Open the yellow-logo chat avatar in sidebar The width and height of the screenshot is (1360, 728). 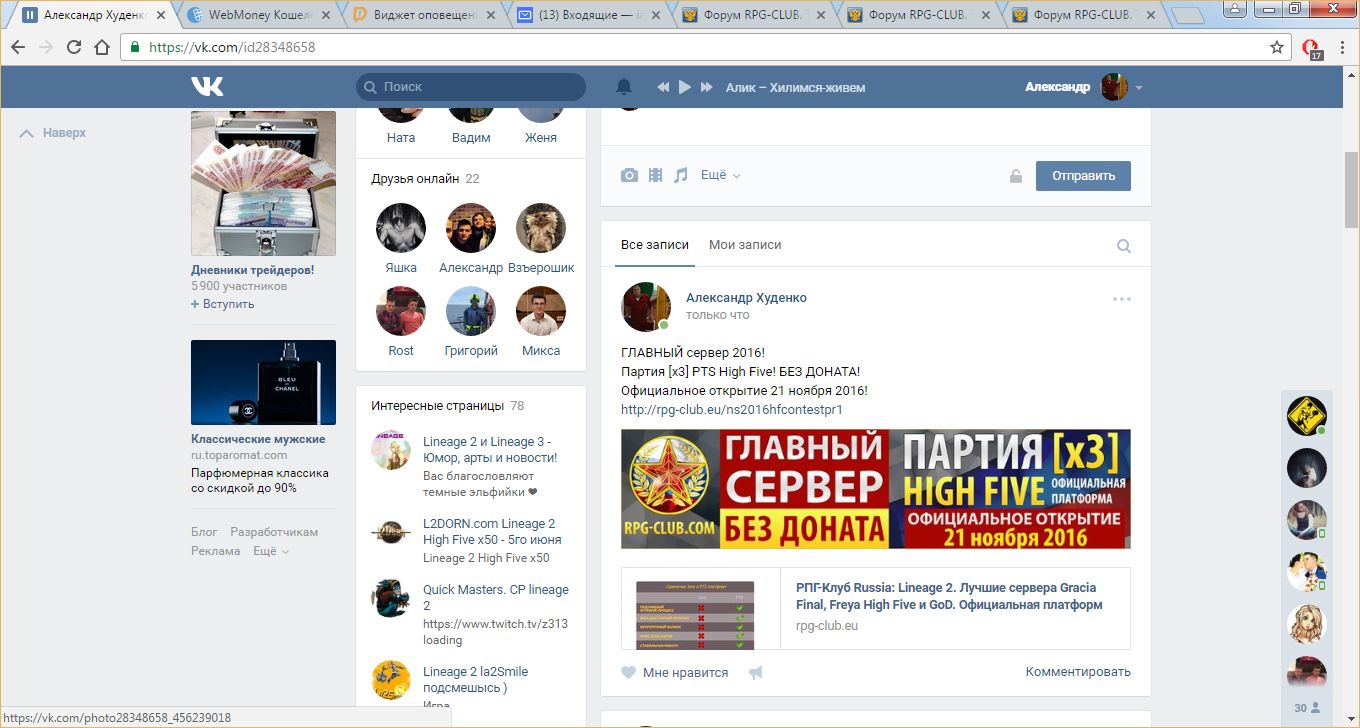[x=1306, y=415]
